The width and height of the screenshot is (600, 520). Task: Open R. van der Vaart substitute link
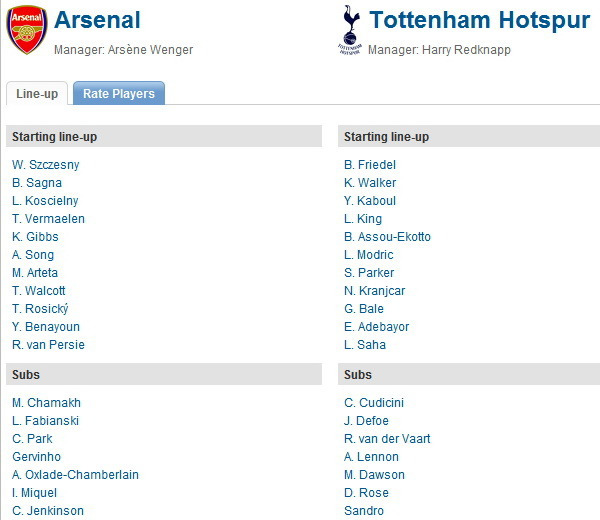click(x=387, y=439)
